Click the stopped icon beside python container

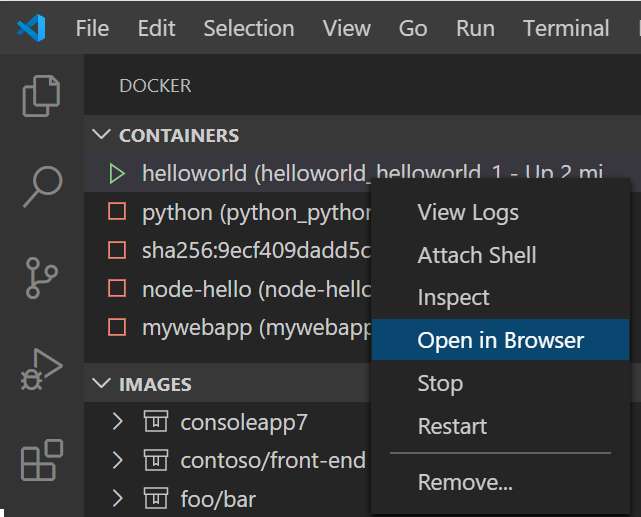(x=117, y=212)
